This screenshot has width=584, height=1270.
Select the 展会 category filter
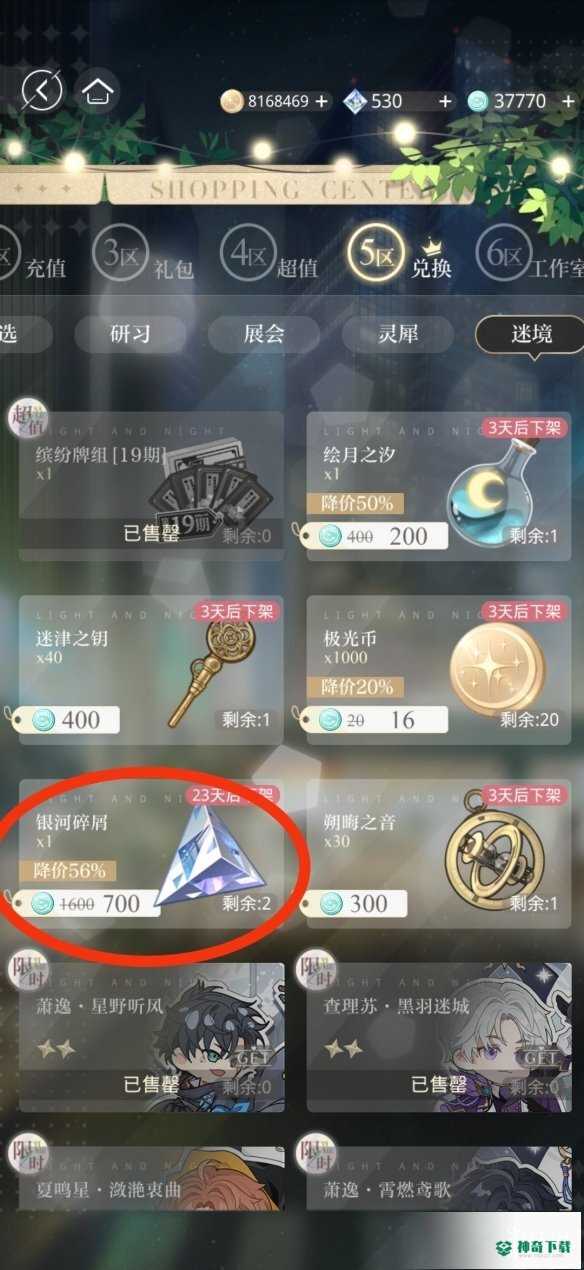pos(264,334)
